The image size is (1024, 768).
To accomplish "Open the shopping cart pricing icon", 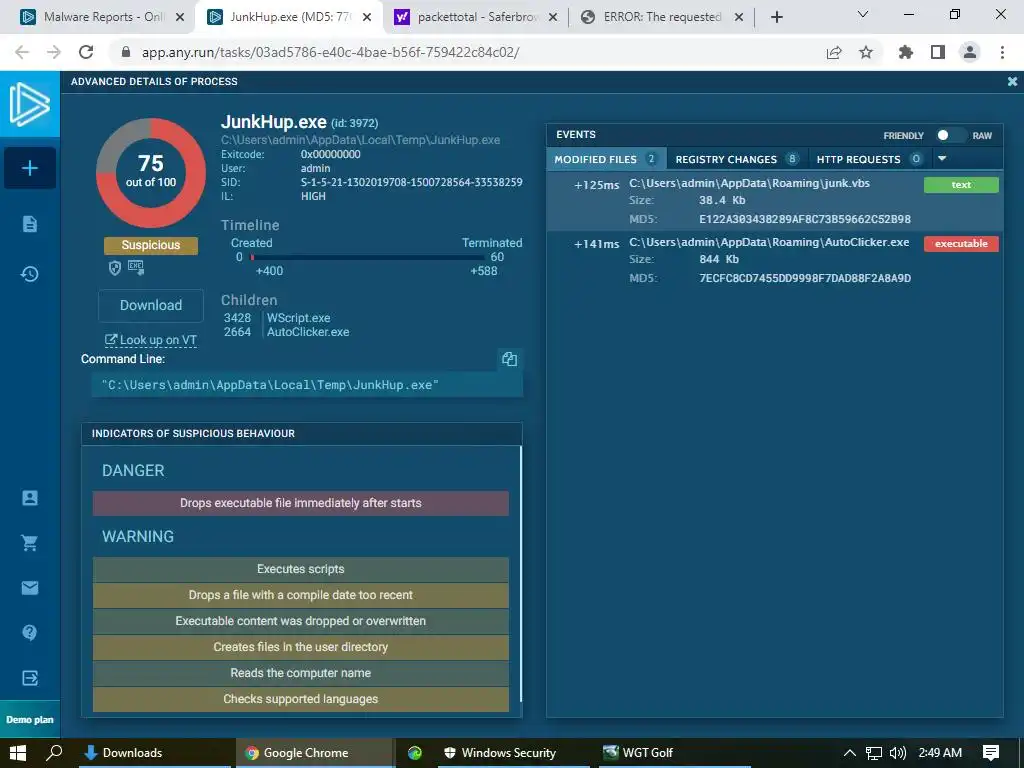I will [x=30, y=543].
